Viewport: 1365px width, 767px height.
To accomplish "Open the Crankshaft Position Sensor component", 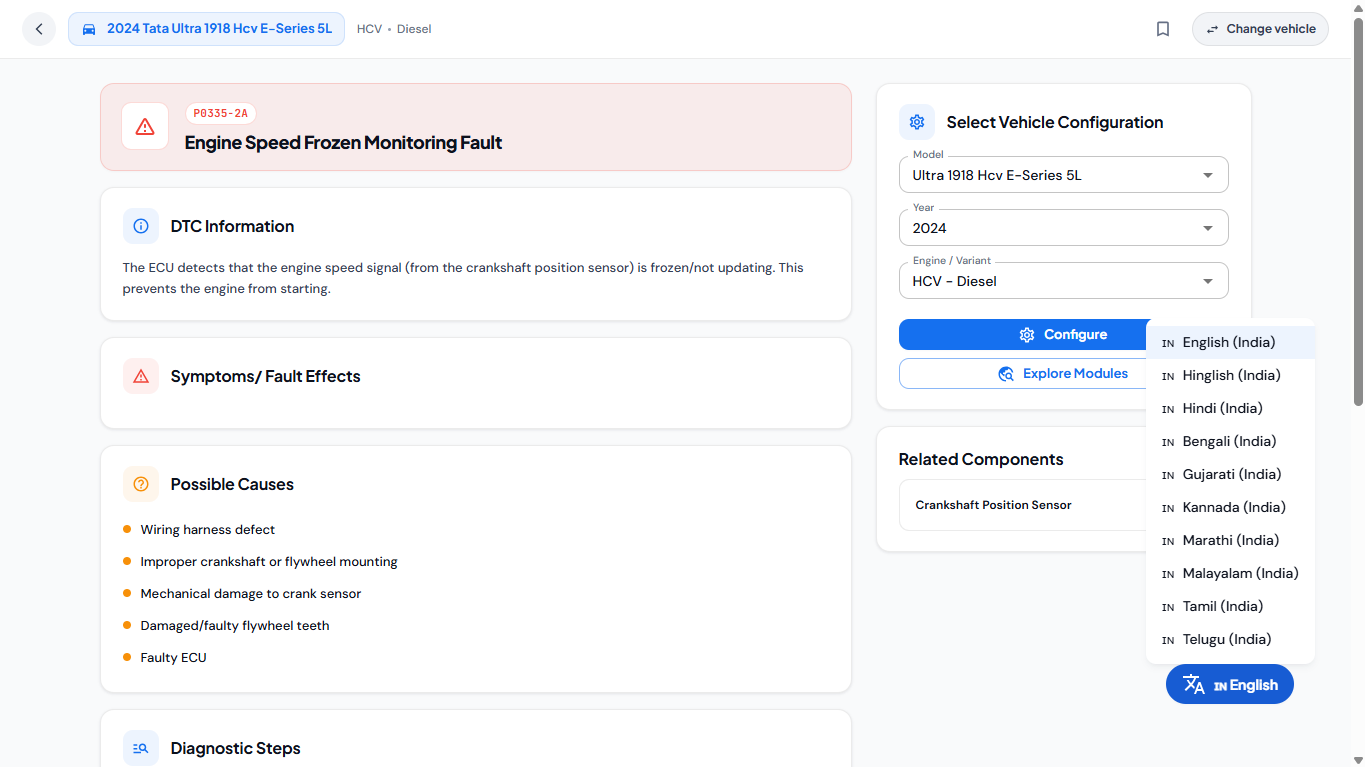I will click(1022, 505).
